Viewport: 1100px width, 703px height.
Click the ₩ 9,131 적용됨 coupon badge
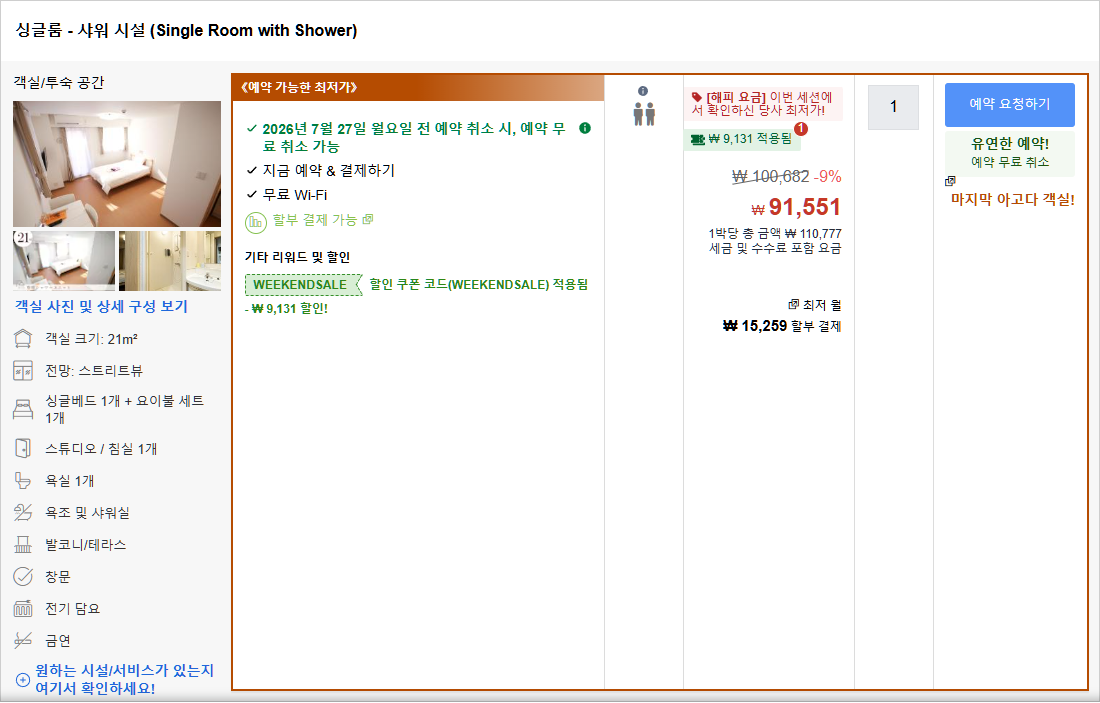tap(742, 139)
